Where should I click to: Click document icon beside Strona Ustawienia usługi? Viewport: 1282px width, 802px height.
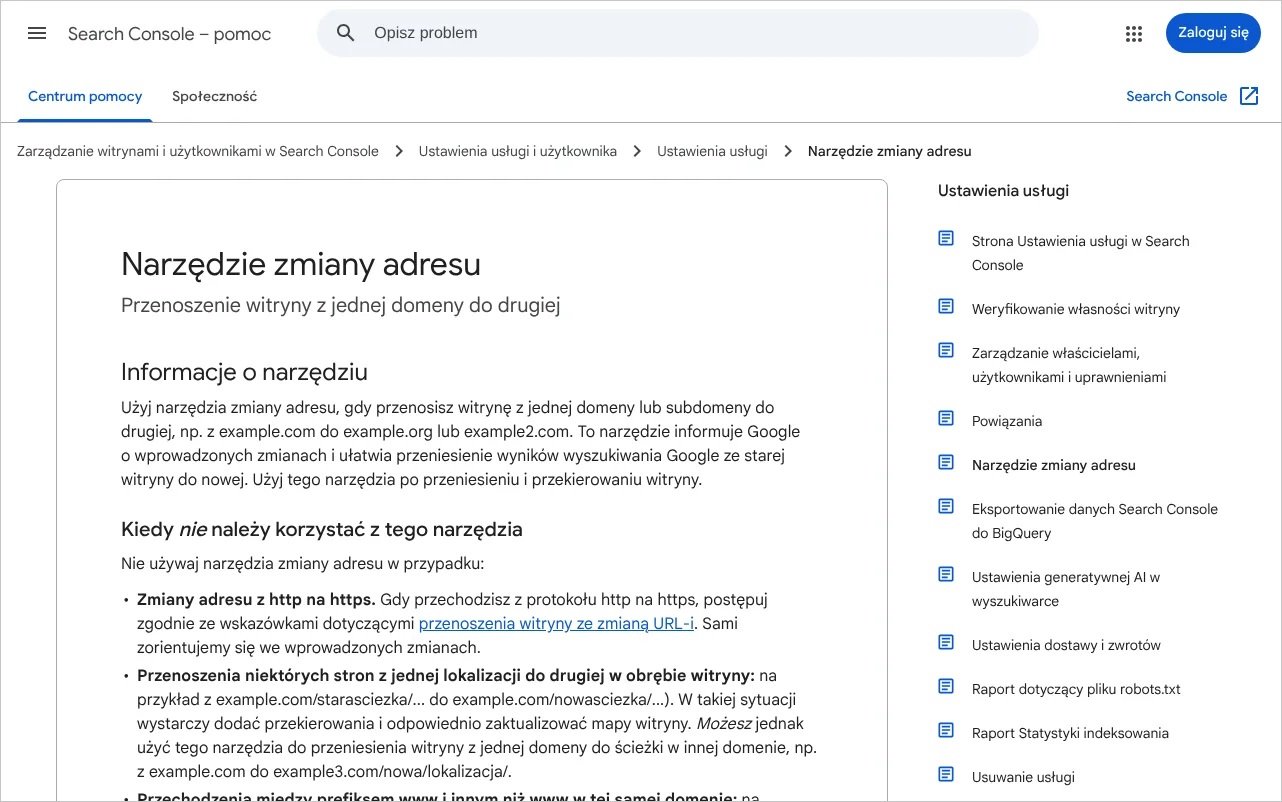click(x=946, y=238)
